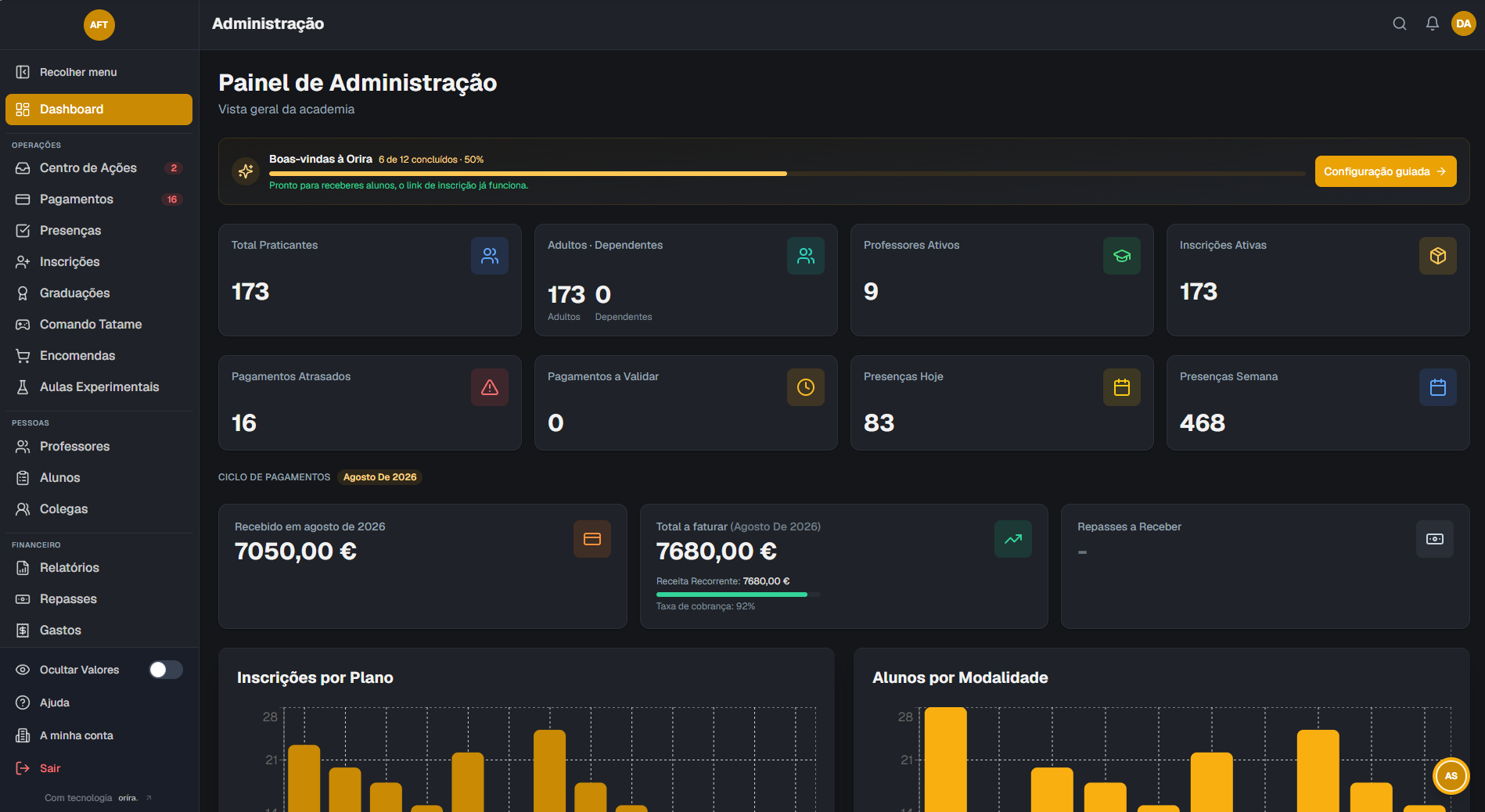Screen dimensions: 1485x812
Task: Click the Alunos por Modalidade chart title
Action: (960, 678)
